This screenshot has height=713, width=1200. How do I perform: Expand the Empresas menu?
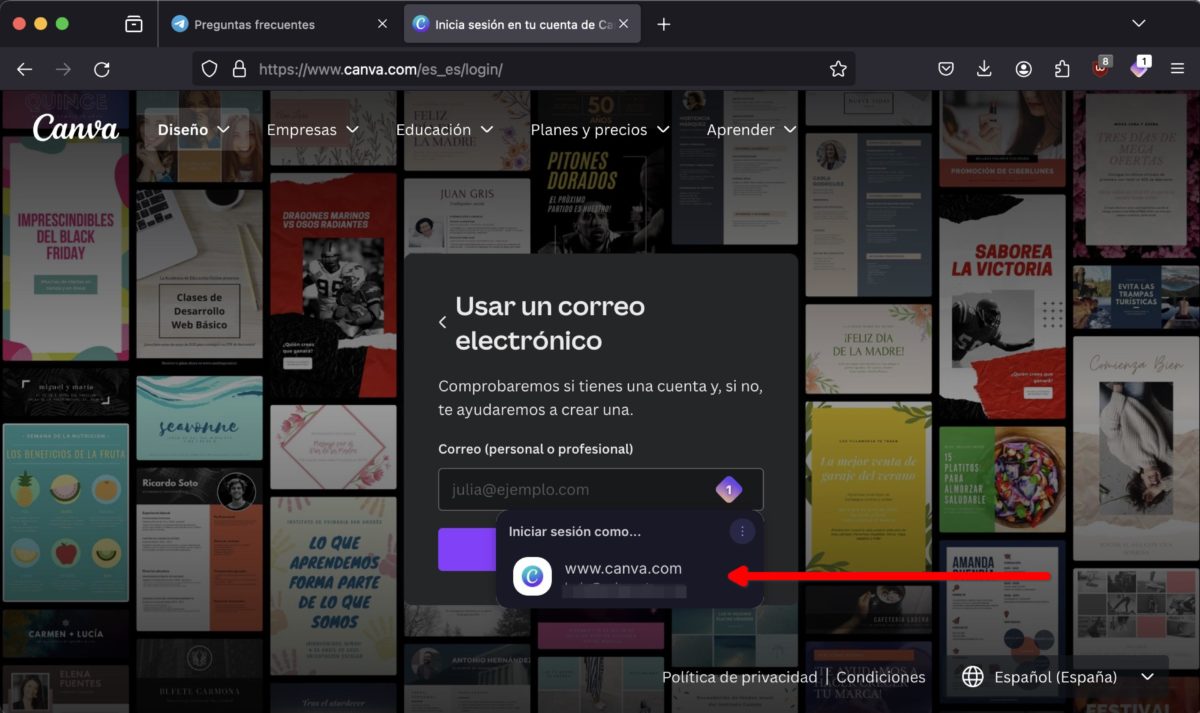[x=312, y=129]
